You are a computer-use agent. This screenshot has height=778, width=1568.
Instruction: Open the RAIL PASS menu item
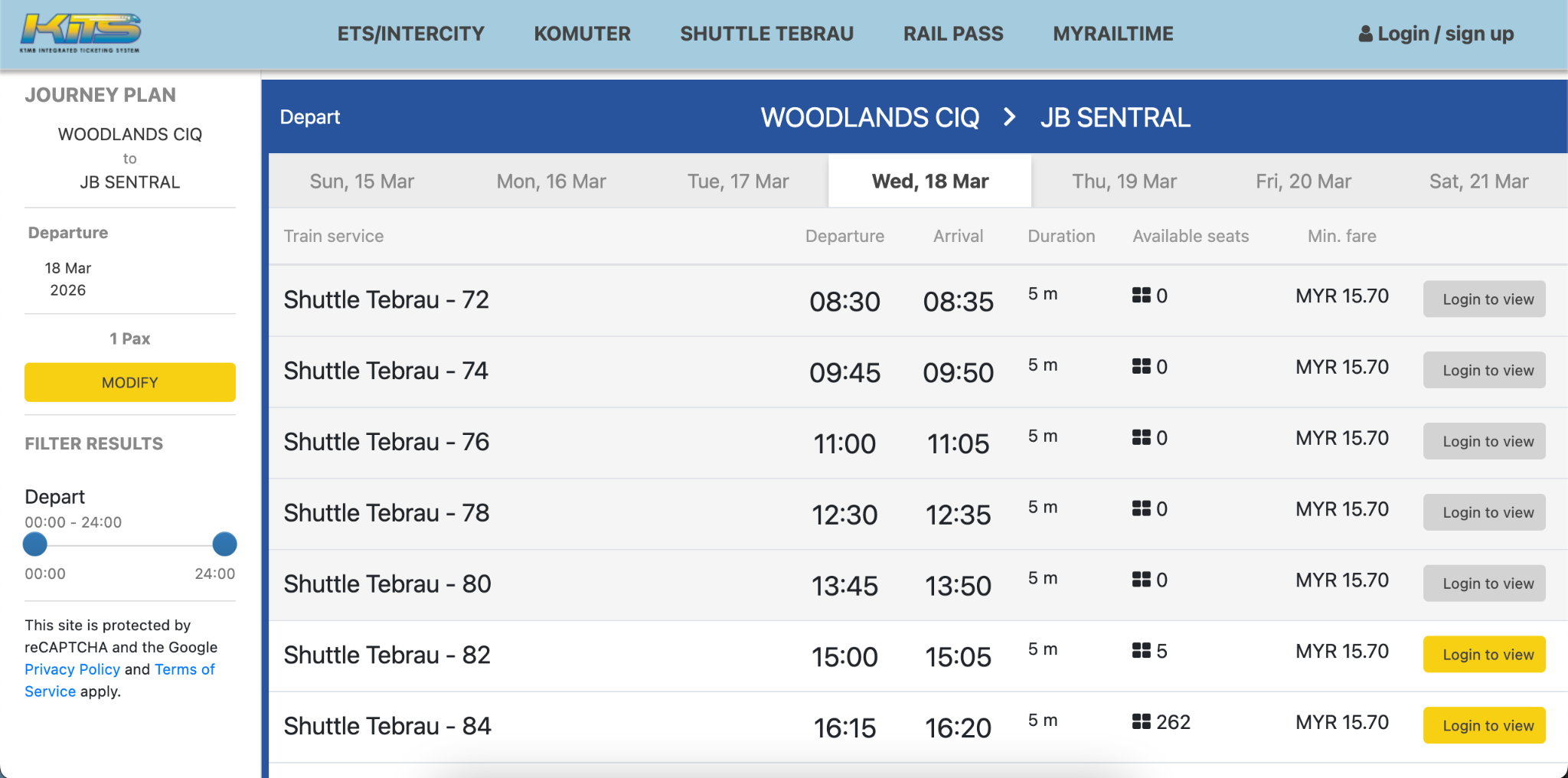953,33
